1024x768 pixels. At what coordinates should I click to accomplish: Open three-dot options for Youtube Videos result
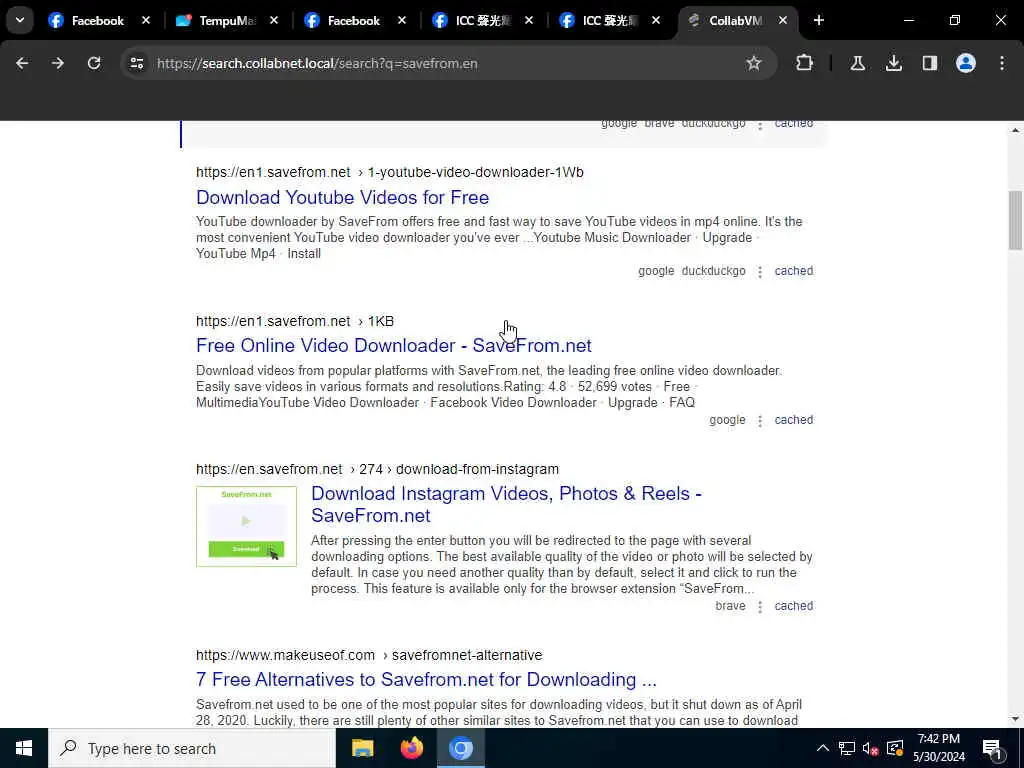click(760, 272)
